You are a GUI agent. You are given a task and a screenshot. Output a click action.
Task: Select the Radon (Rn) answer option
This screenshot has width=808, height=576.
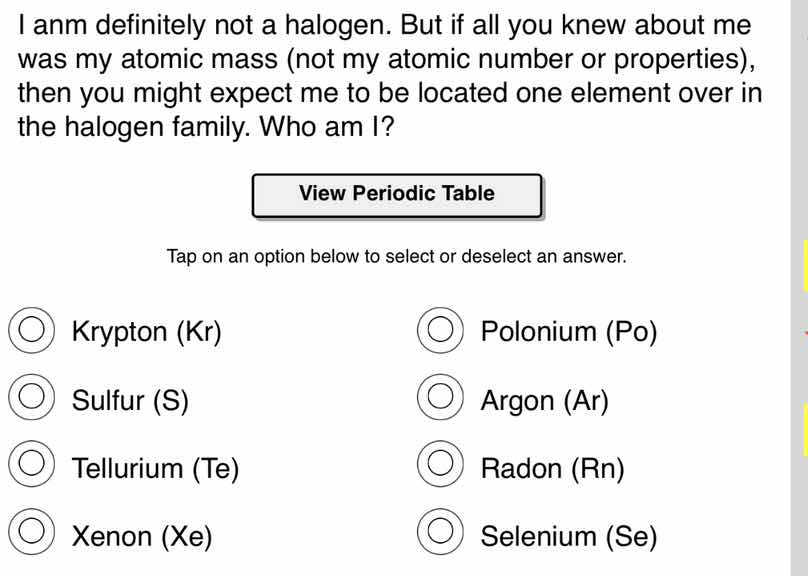[440, 466]
